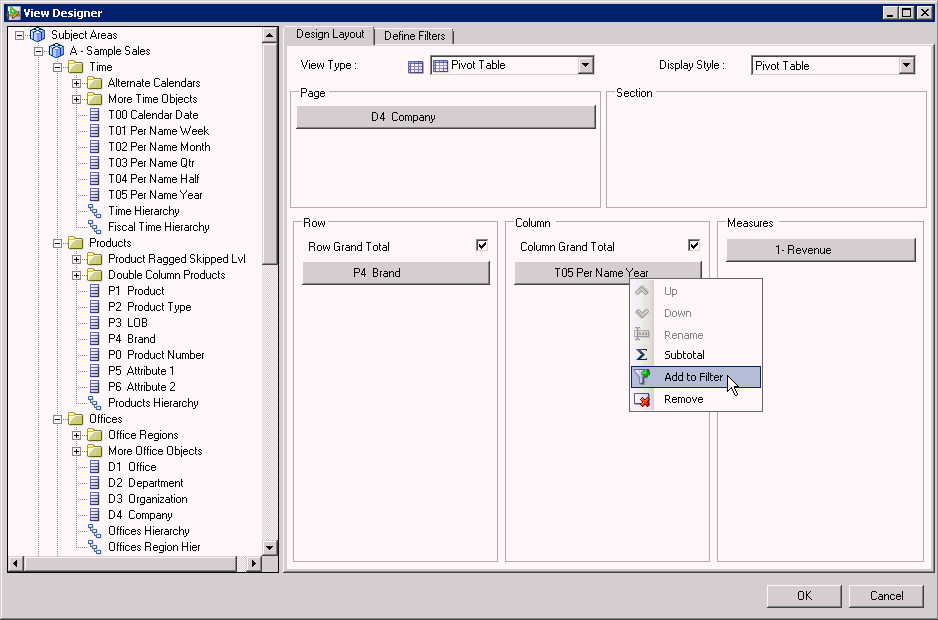This screenshot has width=938, height=620.
Task: Click the P0 Product Number column icon
Action: pyautogui.click(x=95, y=355)
